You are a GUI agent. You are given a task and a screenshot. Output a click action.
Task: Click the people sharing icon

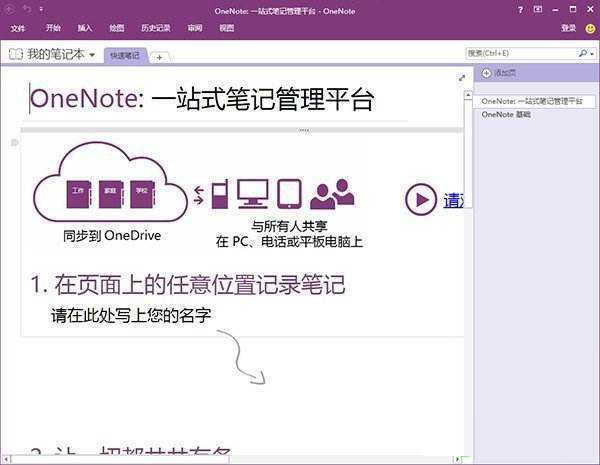333,194
